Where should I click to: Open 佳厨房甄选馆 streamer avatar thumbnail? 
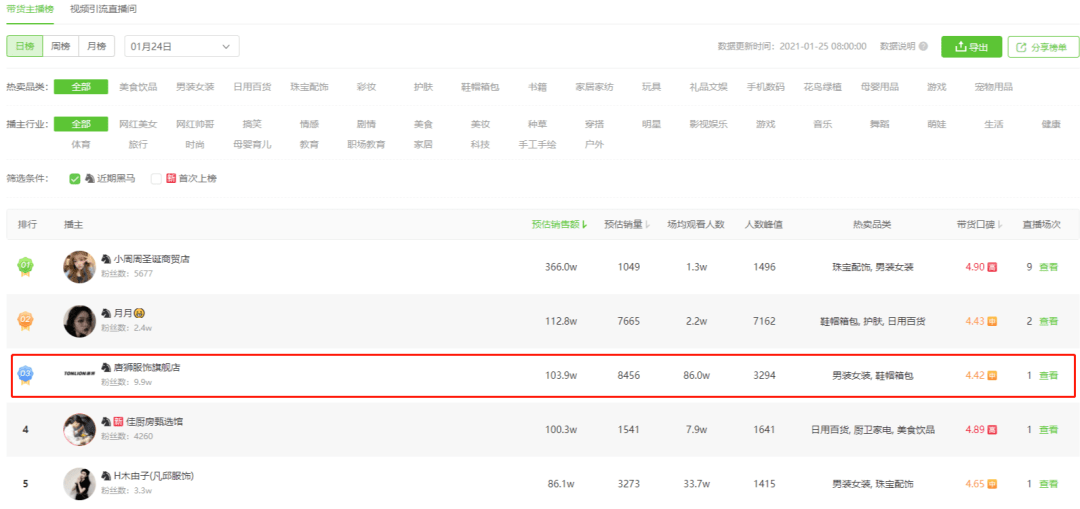click(x=79, y=430)
